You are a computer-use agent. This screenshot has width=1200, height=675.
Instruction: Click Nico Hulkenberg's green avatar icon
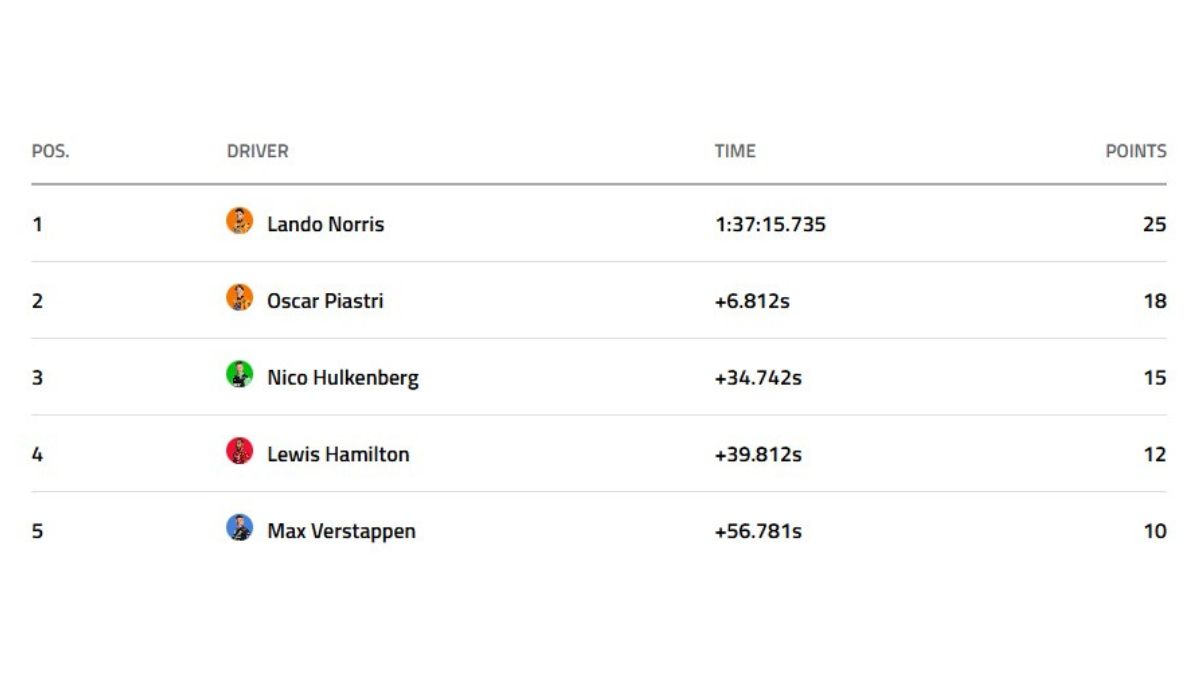(x=239, y=375)
